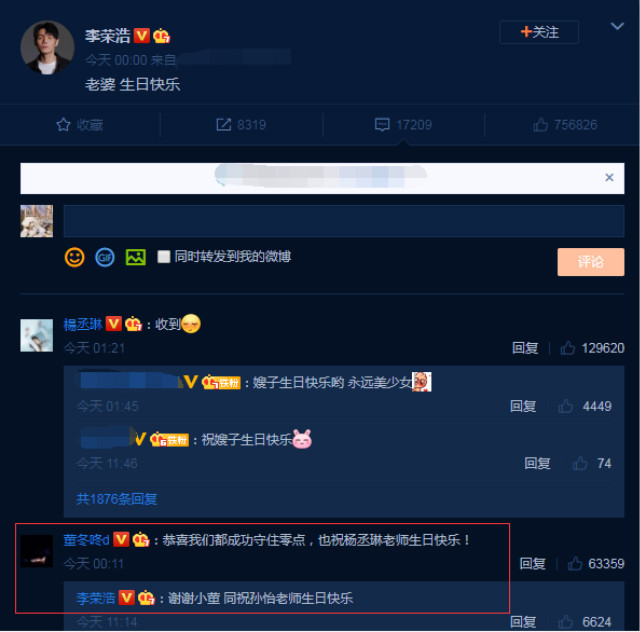Like 董冬咚d's comment showing 63359
The image size is (640, 632).
coord(575,564)
